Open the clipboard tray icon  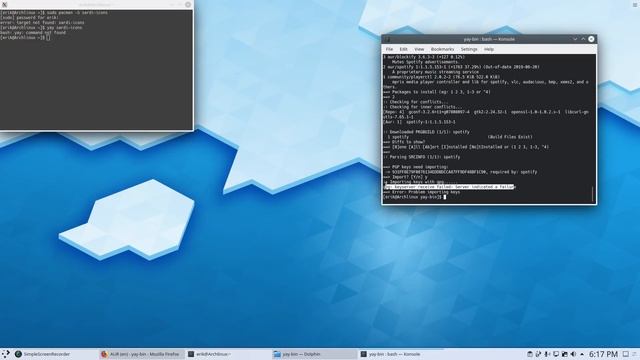click(529, 354)
